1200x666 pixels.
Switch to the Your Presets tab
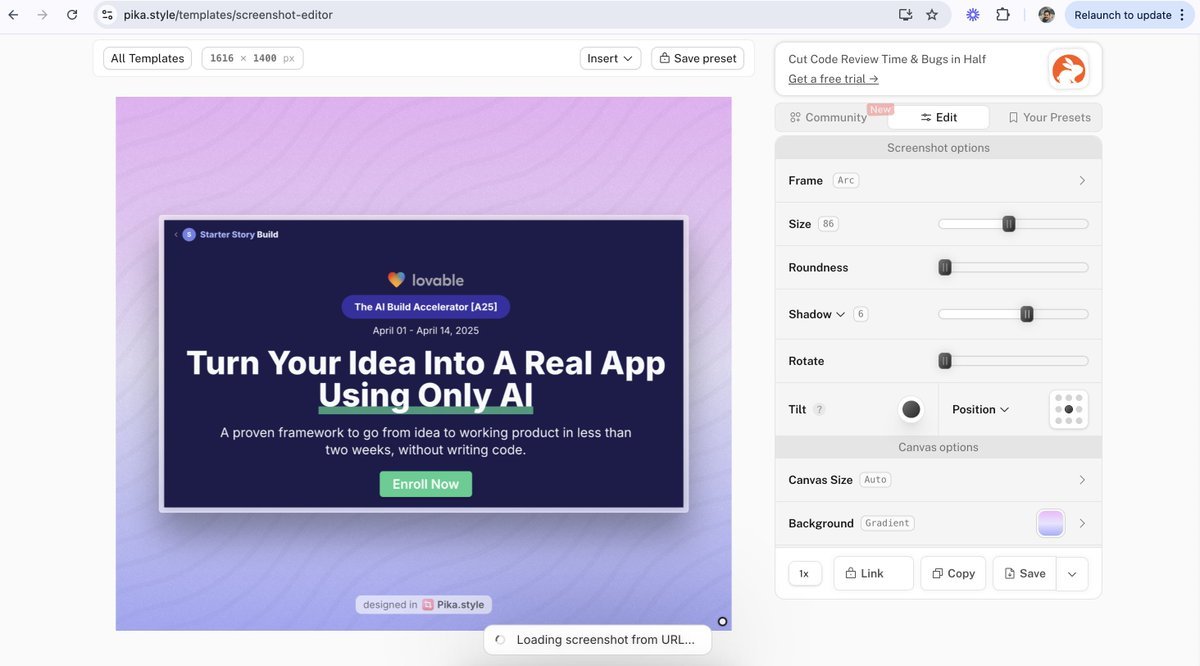point(1049,117)
